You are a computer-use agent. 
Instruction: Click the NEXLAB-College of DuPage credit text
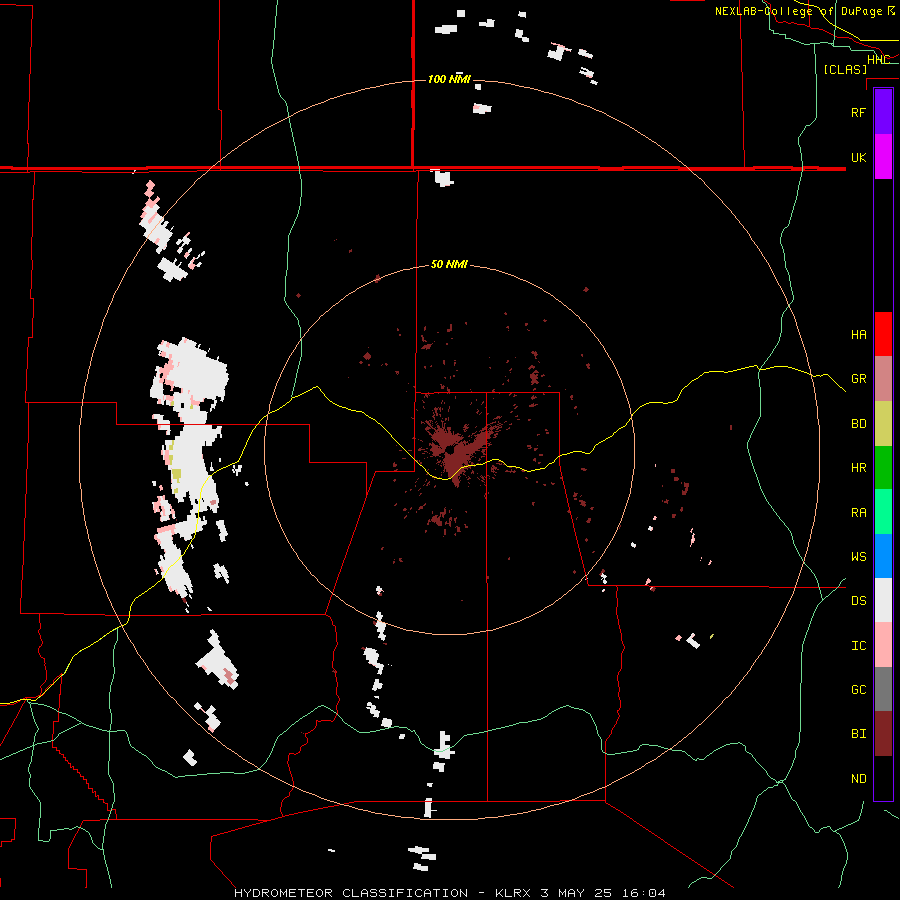click(x=798, y=11)
